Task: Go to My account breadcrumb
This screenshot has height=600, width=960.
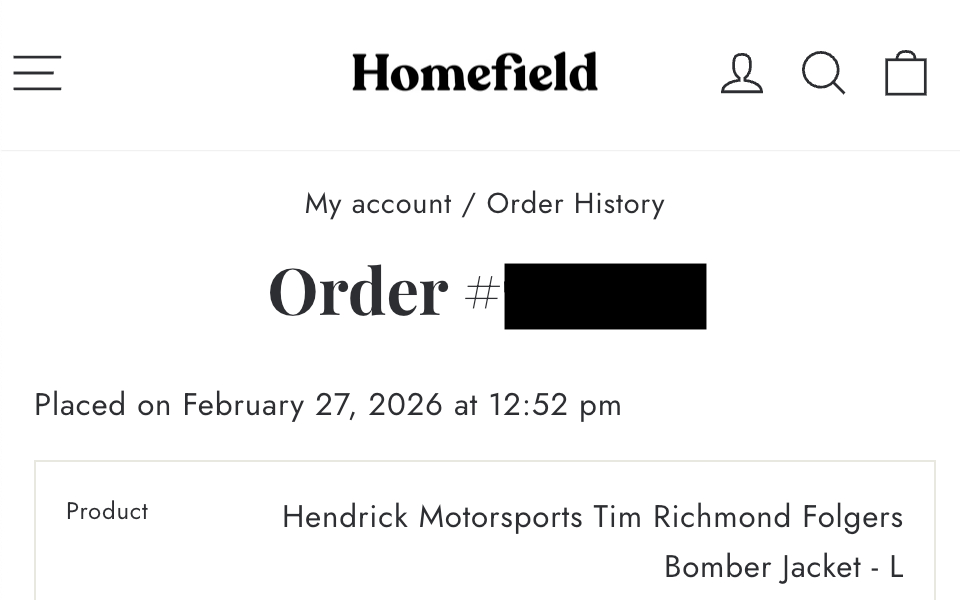Action: (x=378, y=204)
